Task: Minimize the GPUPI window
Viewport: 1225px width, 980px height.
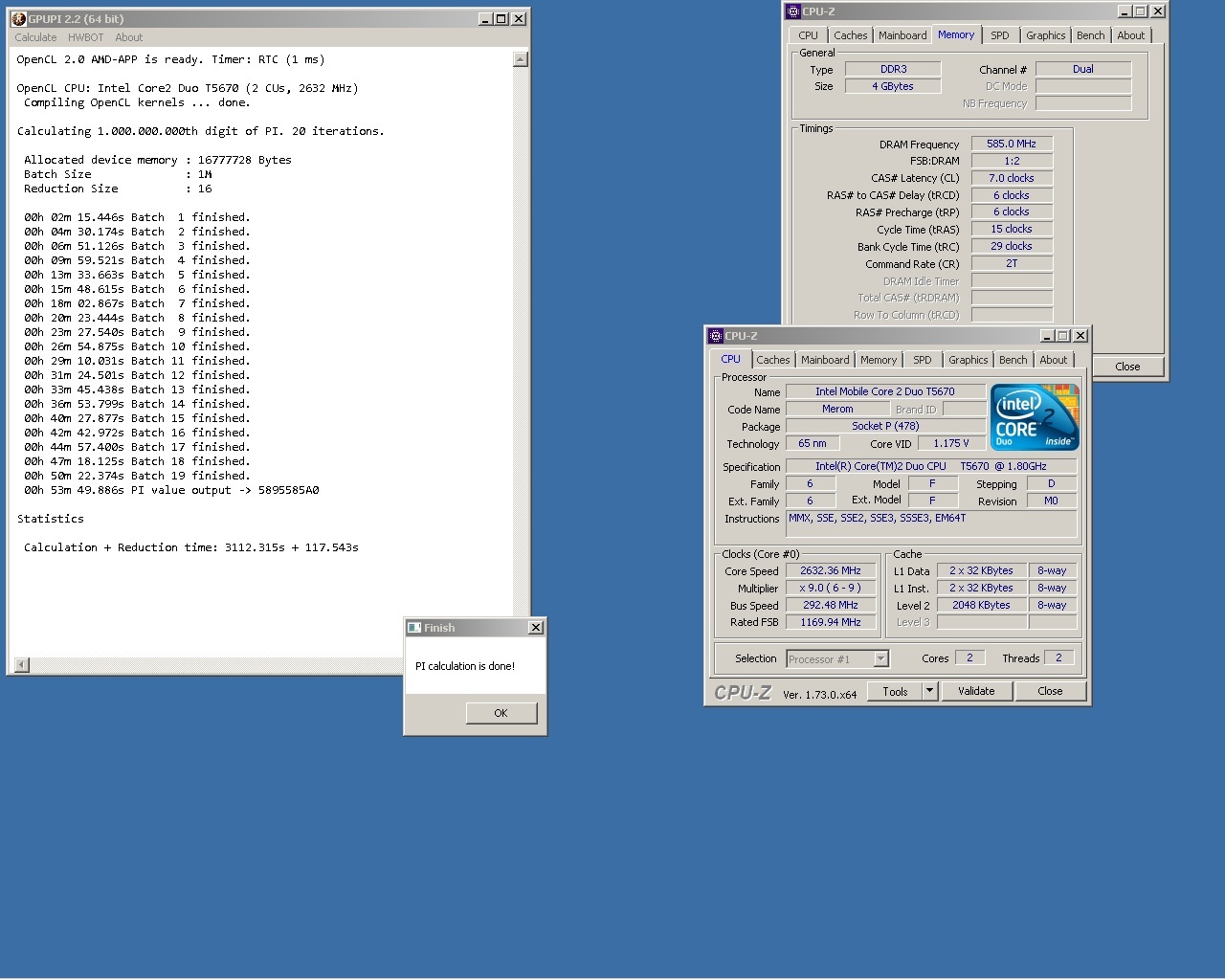Action: 485,19
